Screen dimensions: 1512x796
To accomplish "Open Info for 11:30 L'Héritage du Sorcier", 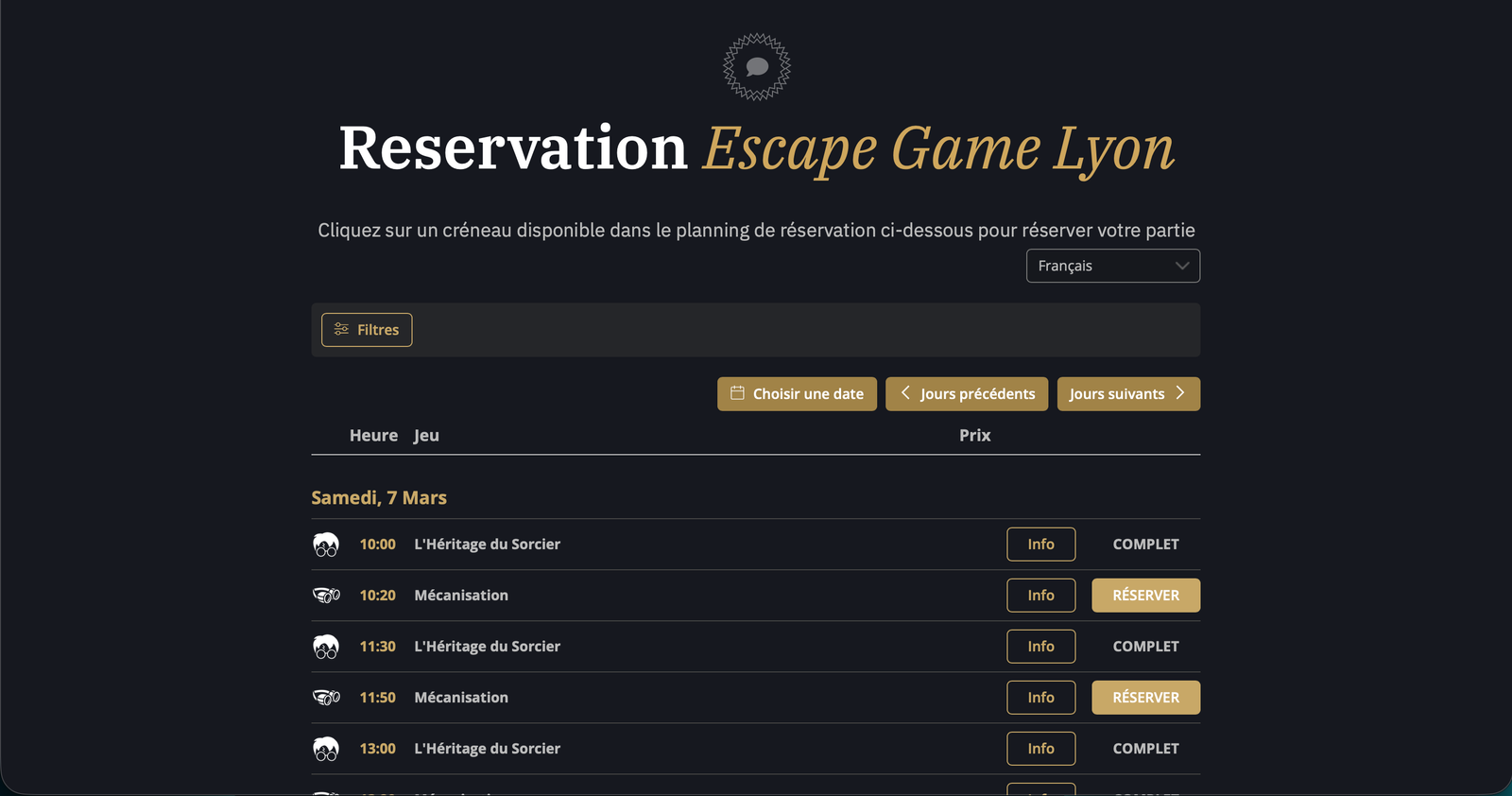I will click(1040, 647).
